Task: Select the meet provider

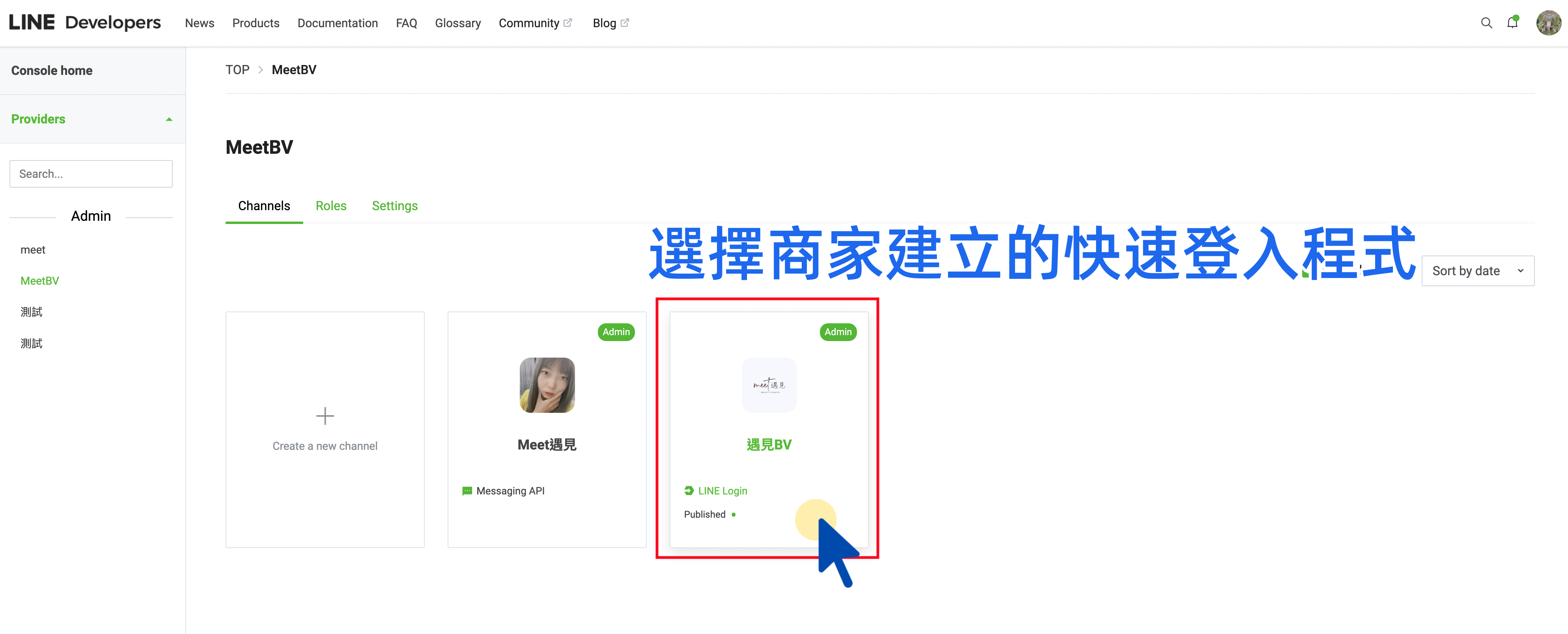Action: click(33, 250)
